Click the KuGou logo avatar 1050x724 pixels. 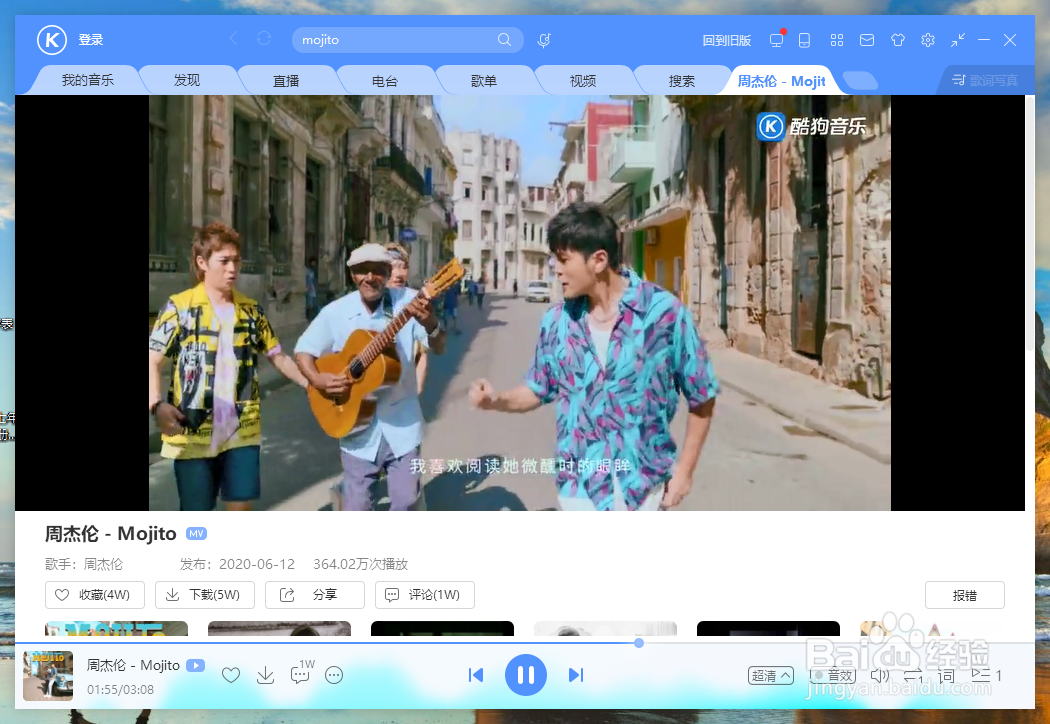coord(52,40)
